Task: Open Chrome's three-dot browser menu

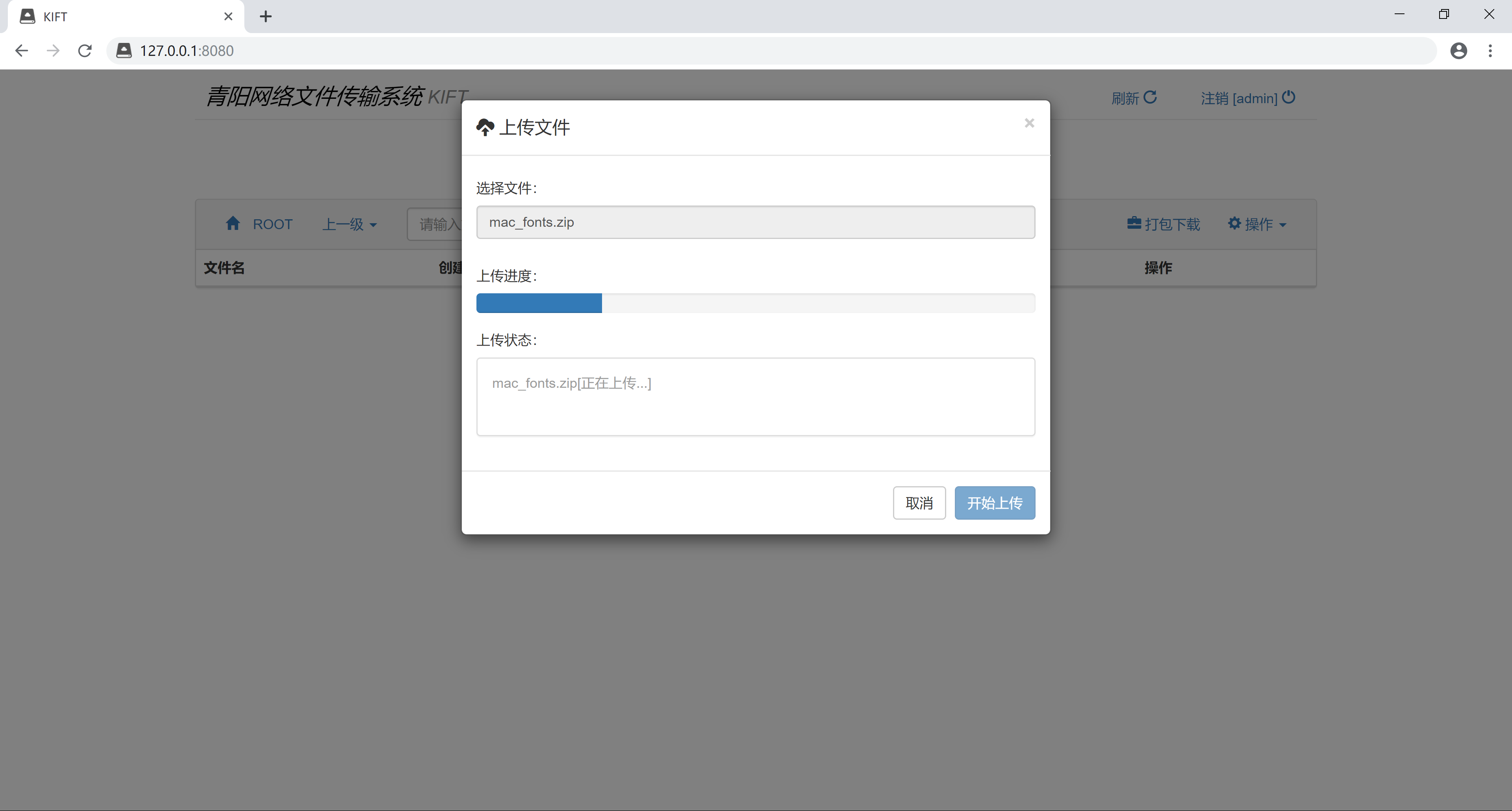Action: pos(1491,50)
